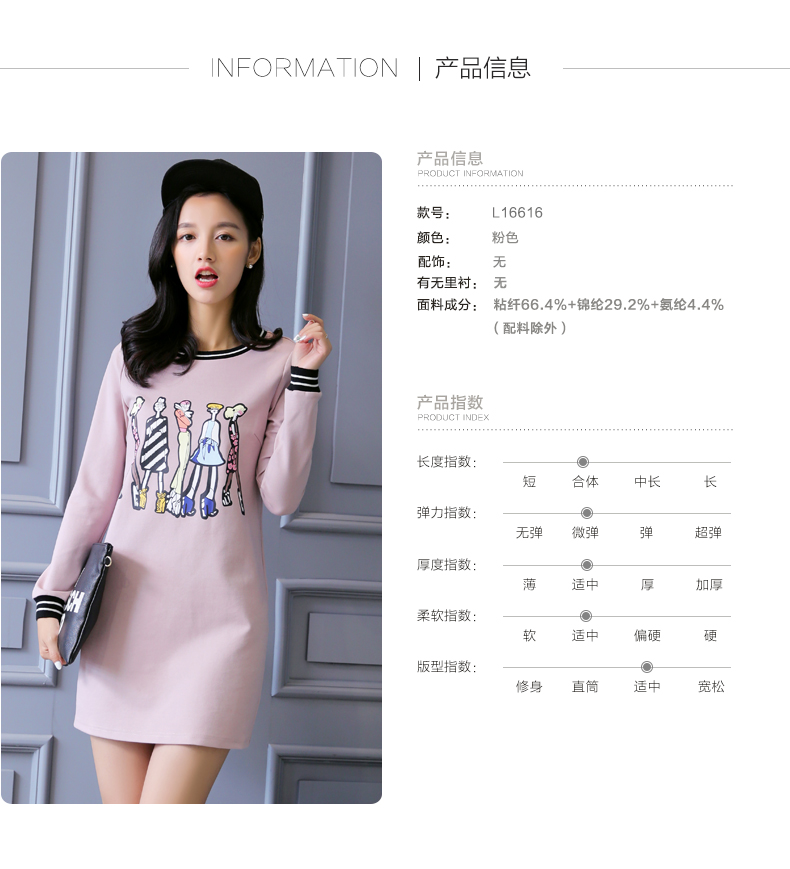
Task: Click the INFORMATION page title
Action: (304, 68)
